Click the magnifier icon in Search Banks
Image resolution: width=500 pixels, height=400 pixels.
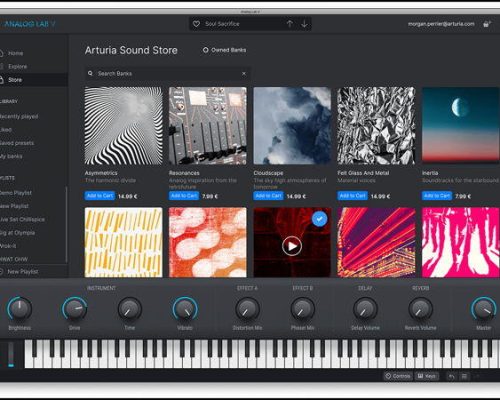tap(90, 73)
